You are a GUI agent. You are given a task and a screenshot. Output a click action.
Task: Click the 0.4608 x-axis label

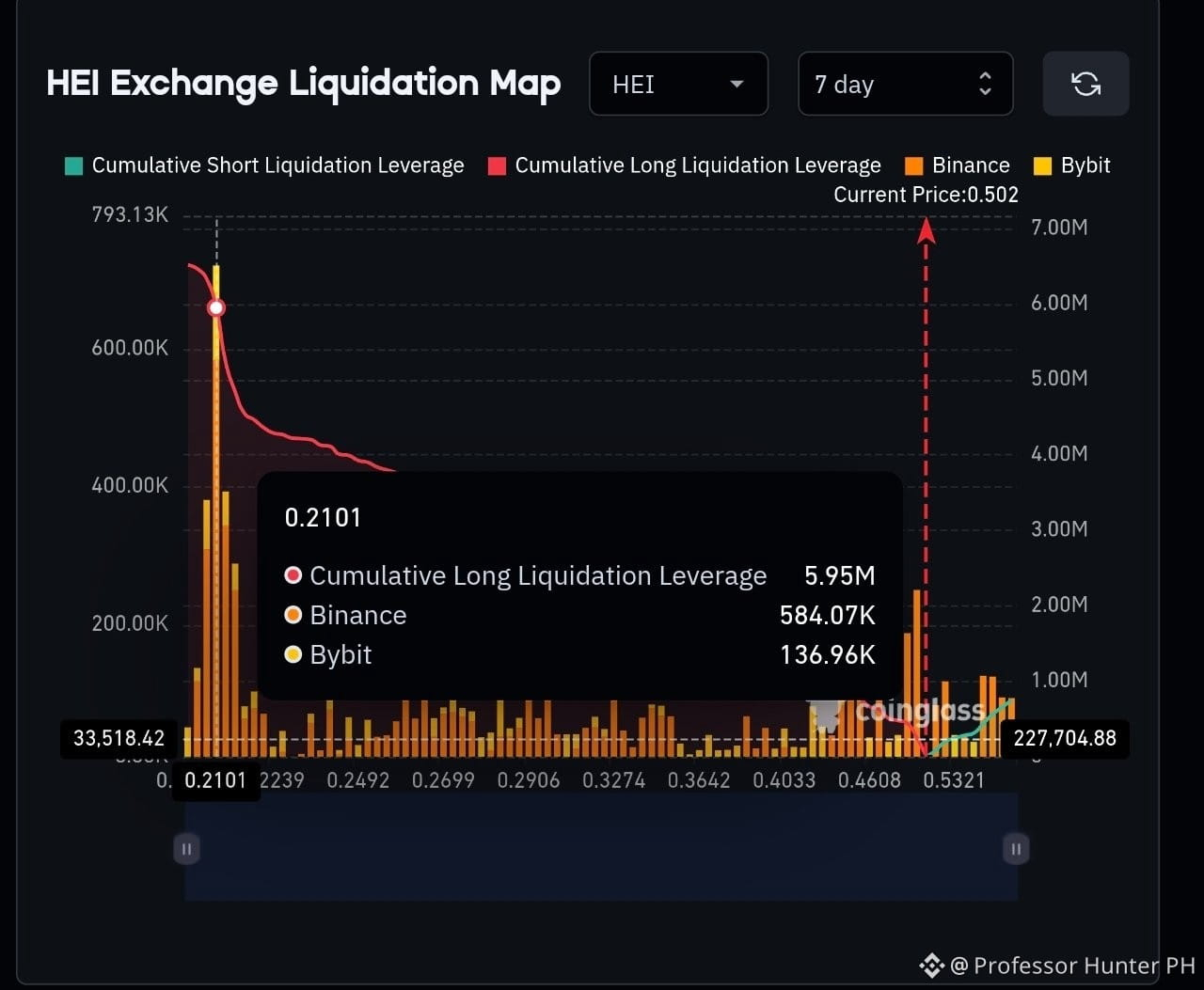(869, 780)
